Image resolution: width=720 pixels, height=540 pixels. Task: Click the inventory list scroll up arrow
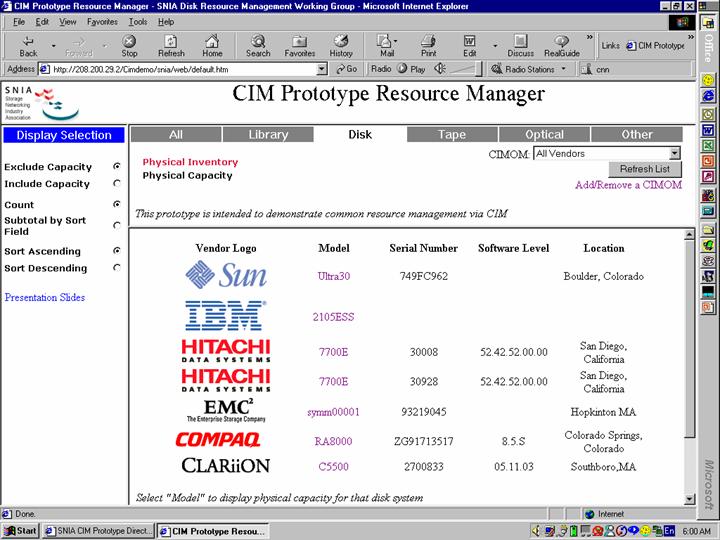click(x=689, y=235)
